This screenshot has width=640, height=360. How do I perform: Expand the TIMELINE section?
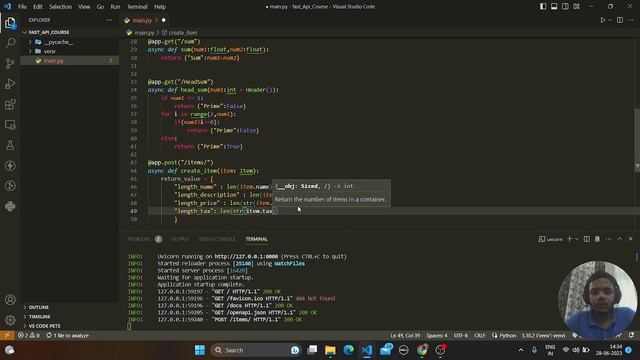coord(69,317)
